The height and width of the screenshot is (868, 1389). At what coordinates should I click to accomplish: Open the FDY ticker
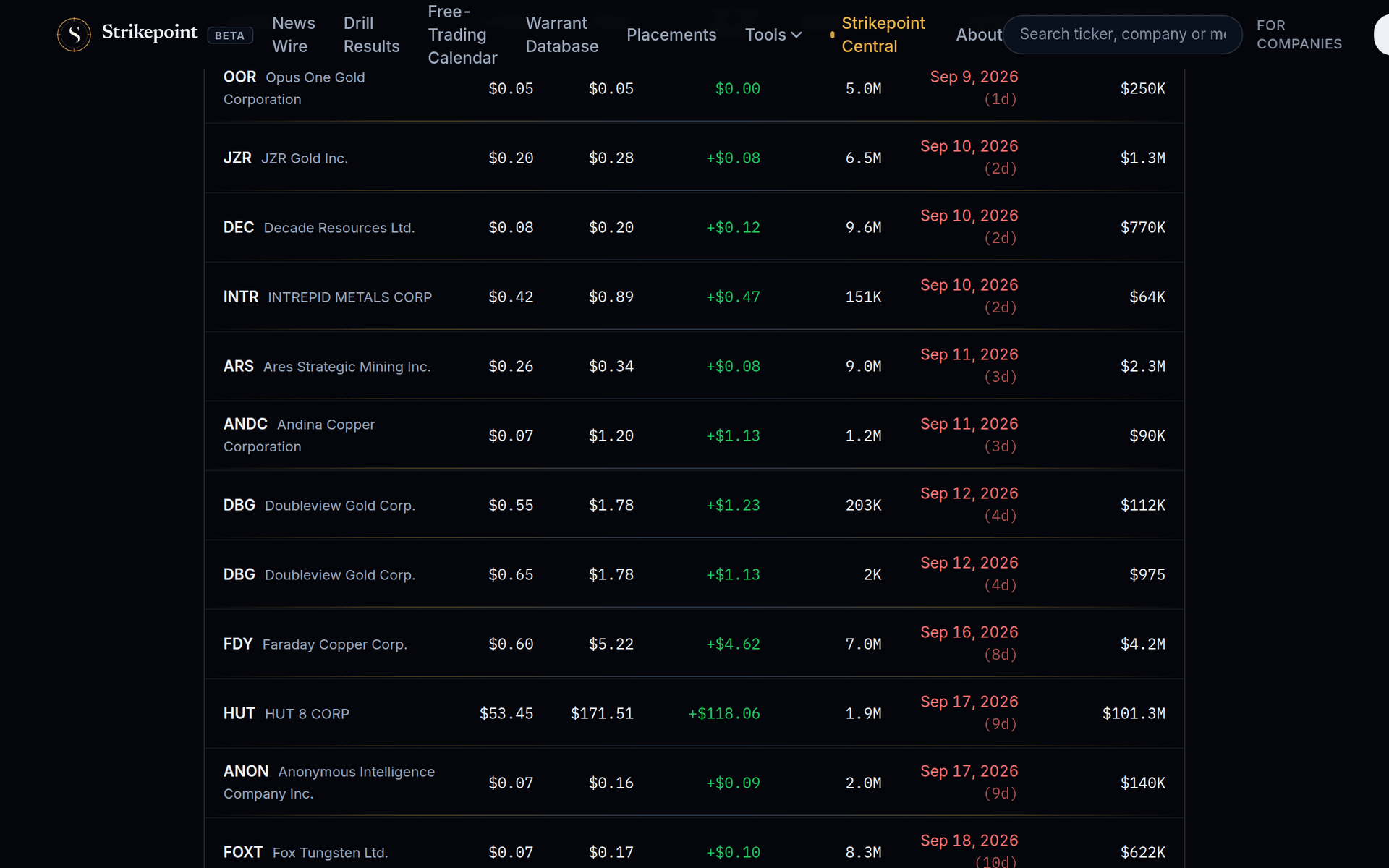coord(238,644)
